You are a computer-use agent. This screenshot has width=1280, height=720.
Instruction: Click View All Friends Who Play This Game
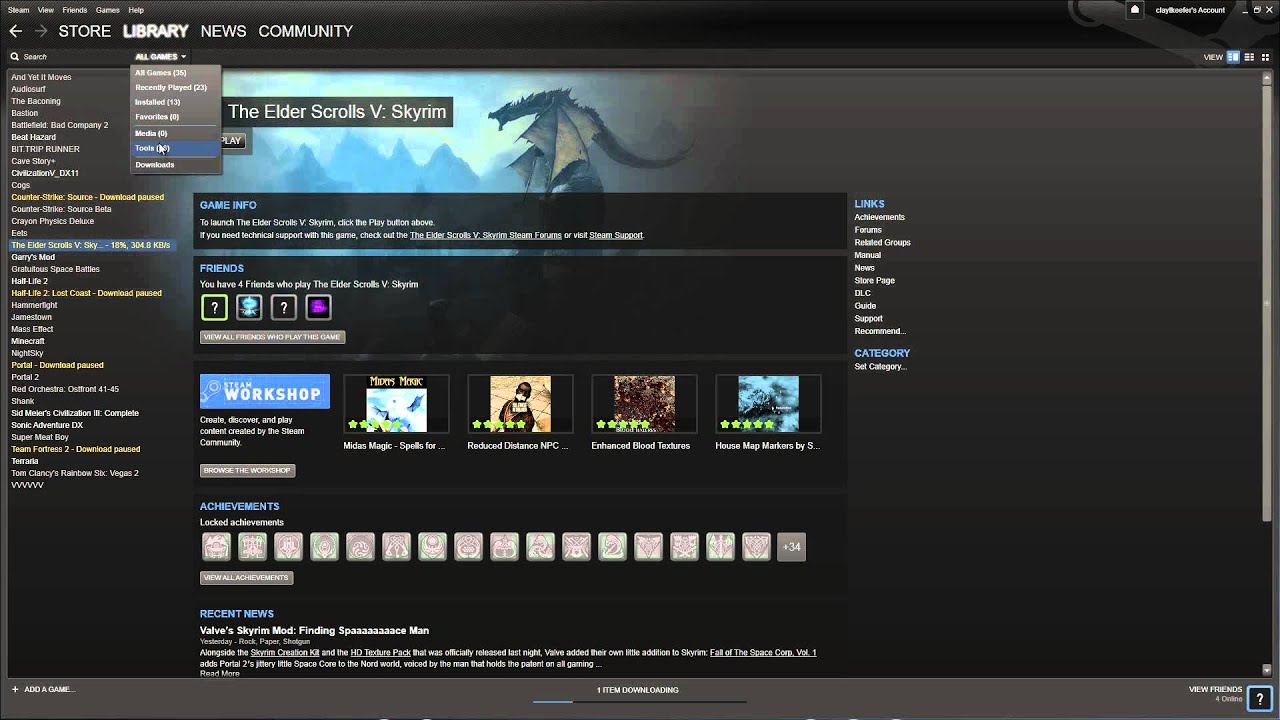click(x=272, y=337)
